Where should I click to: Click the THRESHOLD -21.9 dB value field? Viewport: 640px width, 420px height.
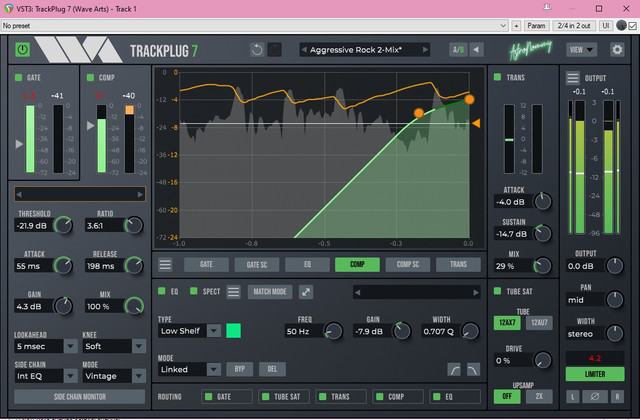(34, 226)
